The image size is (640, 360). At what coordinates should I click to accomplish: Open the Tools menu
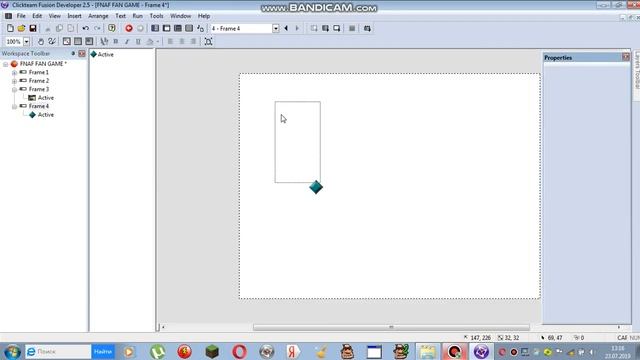[x=156, y=16]
